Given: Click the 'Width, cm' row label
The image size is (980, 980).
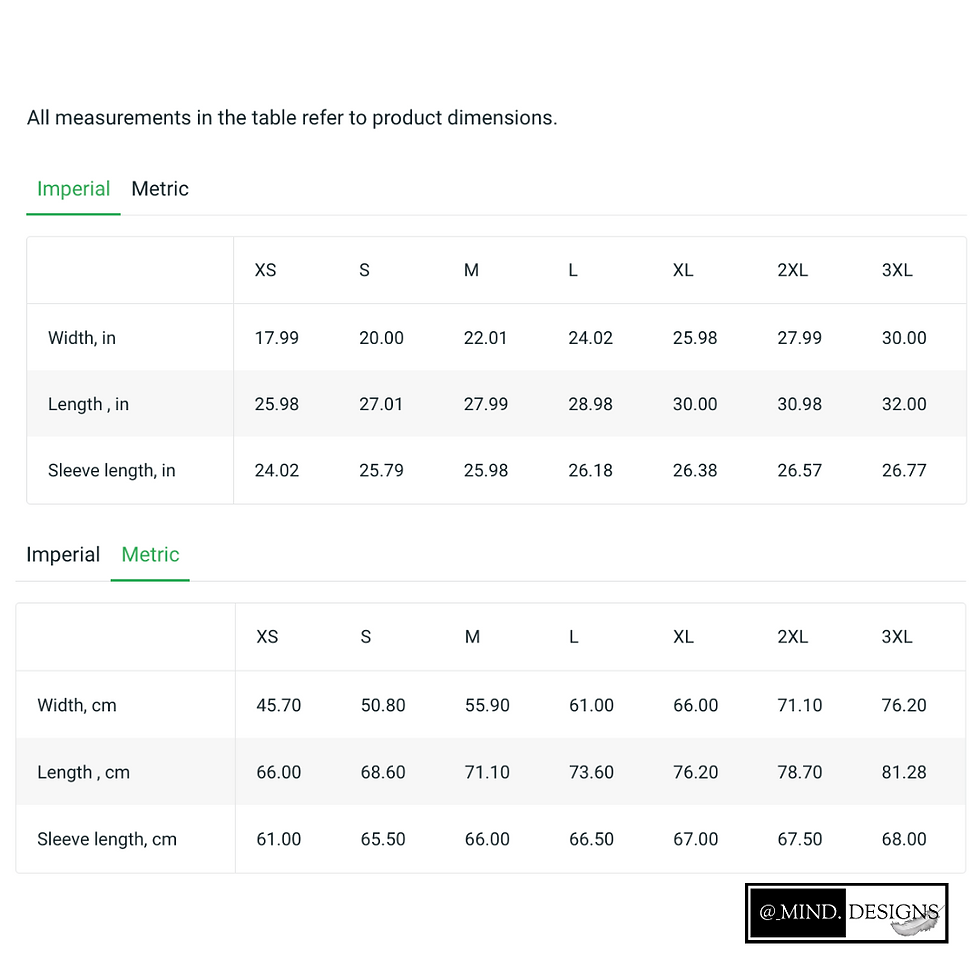Looking at the screenshot, I should 77,706.
